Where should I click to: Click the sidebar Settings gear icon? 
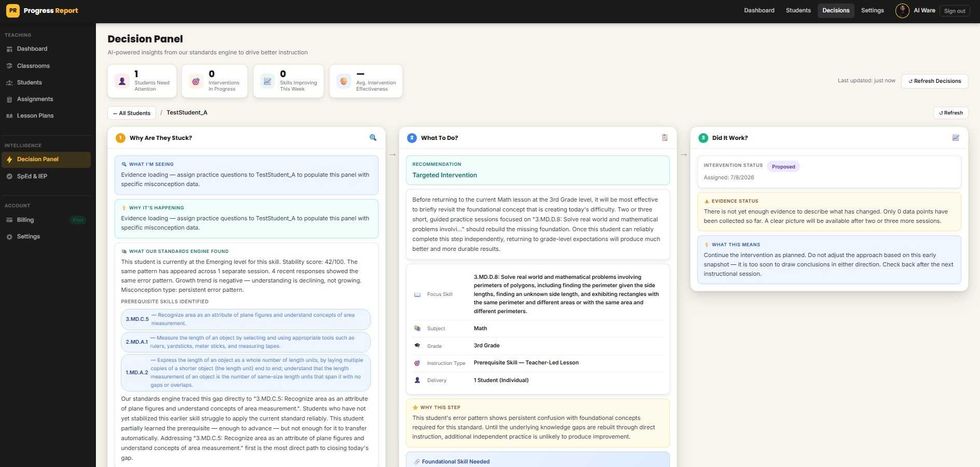click(9, 237)
